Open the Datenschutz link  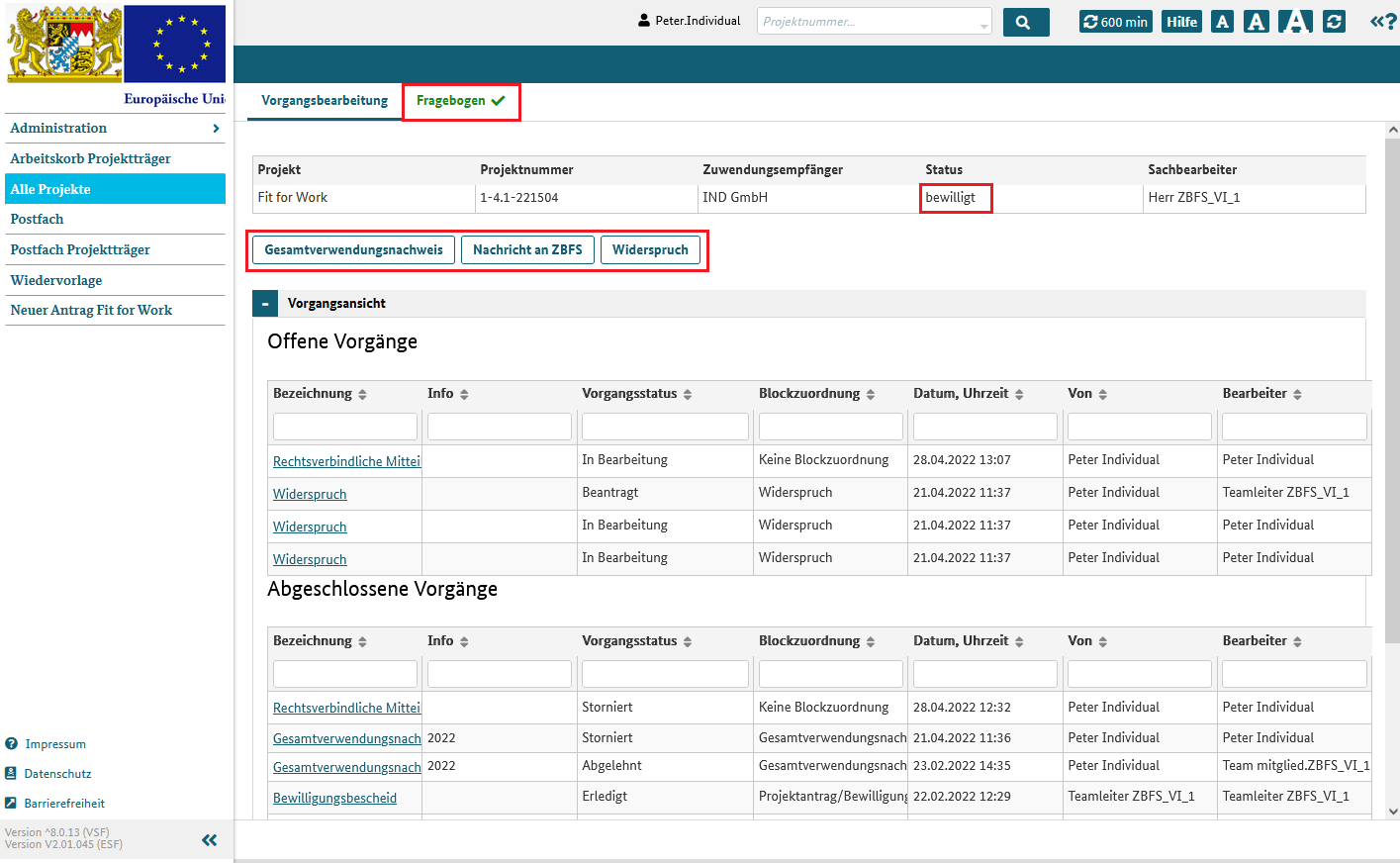57,774
